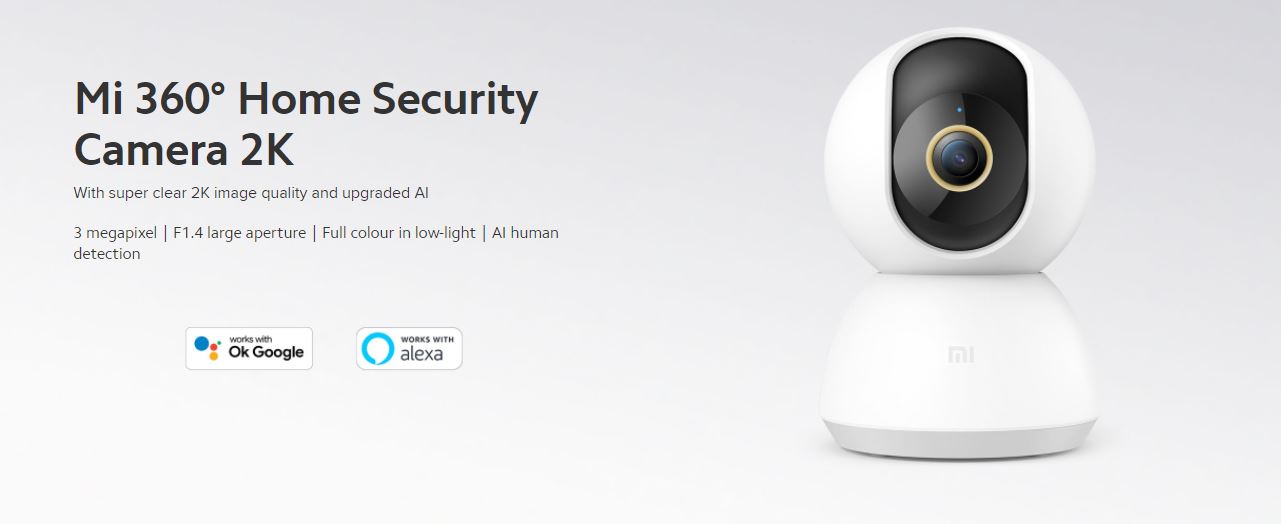This screenshot has height=524, width=1281.
Task: Click the Full colour in low-light spec
Action: point(399,233)
